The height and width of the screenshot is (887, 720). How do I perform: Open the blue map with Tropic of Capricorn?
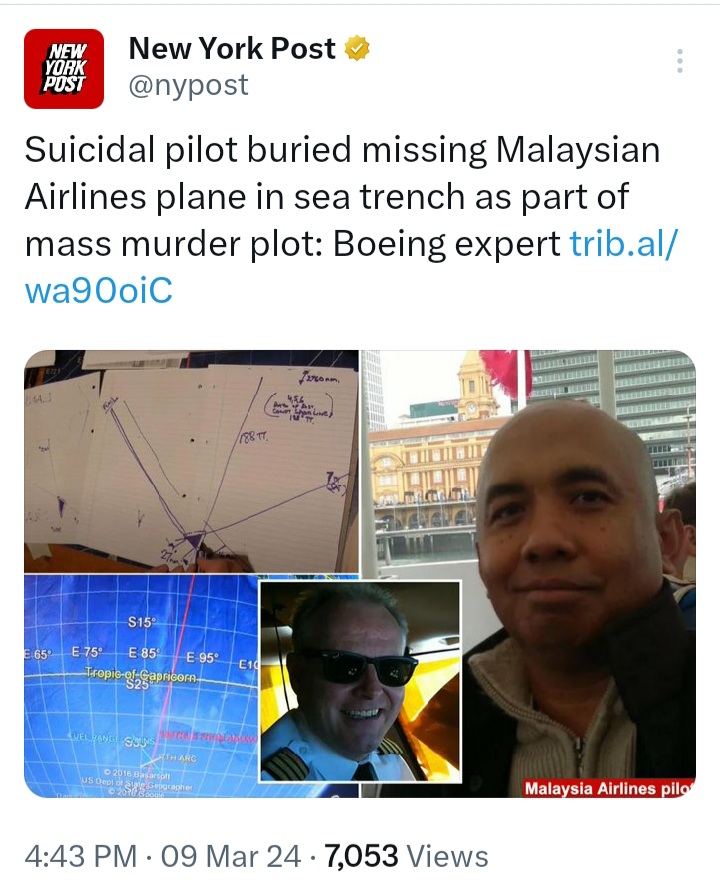coord(140,686)
